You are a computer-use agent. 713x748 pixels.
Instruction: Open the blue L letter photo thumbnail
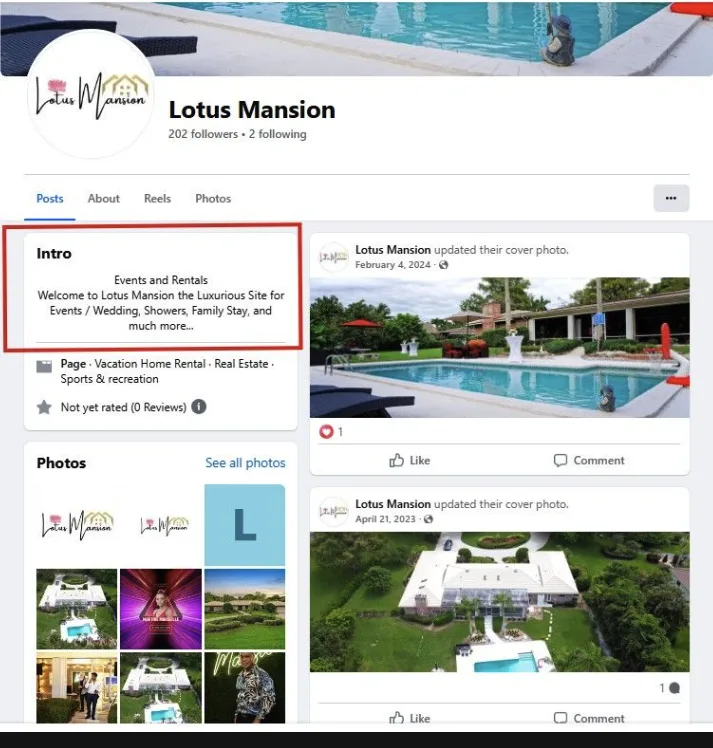coord(245,525)
